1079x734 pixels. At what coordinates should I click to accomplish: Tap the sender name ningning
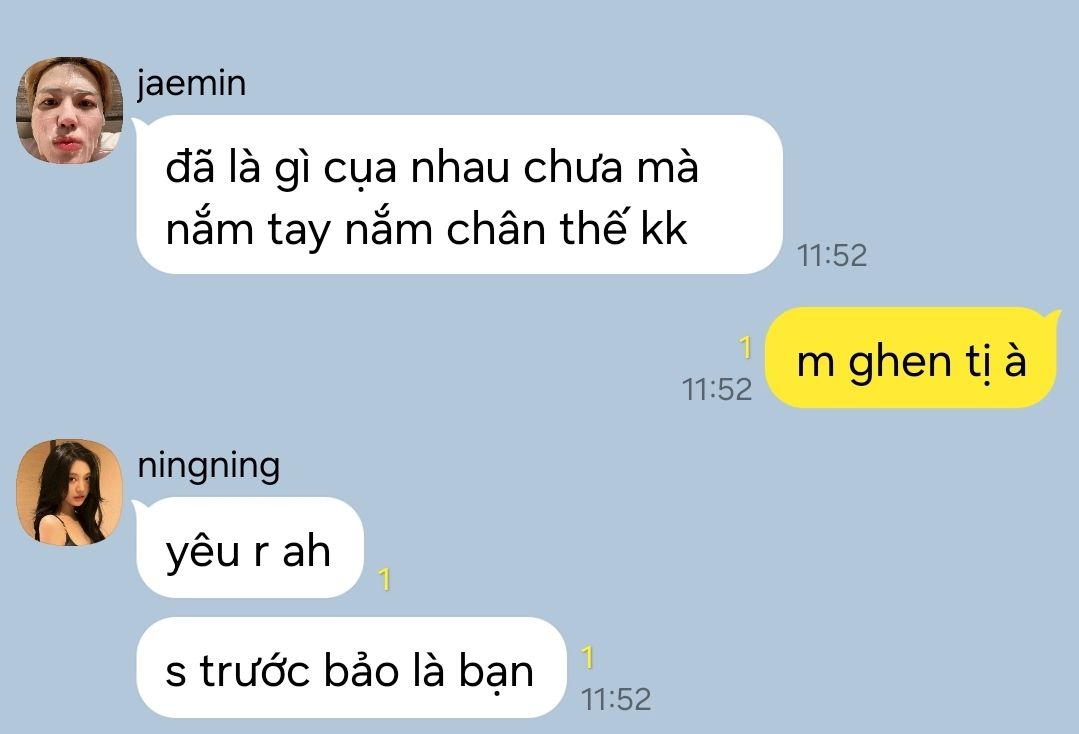[209, 467]
